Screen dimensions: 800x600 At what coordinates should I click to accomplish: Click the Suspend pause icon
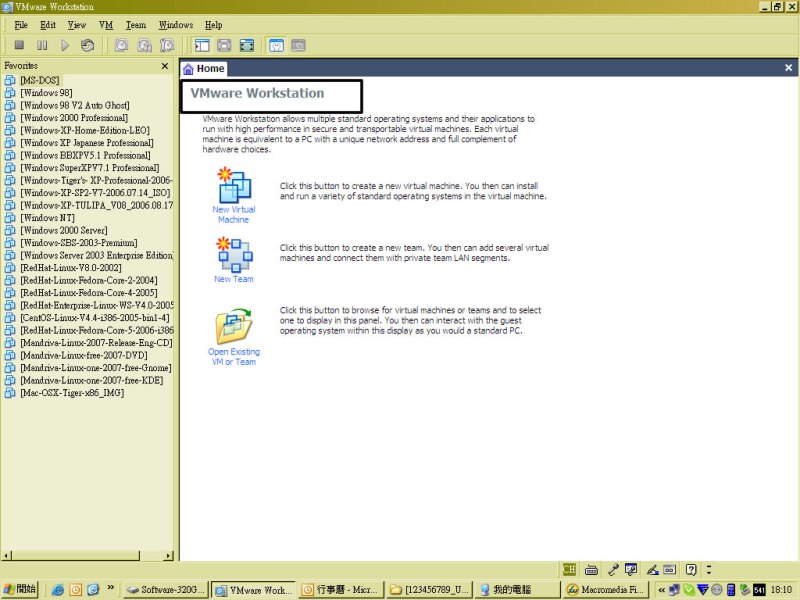42,45
